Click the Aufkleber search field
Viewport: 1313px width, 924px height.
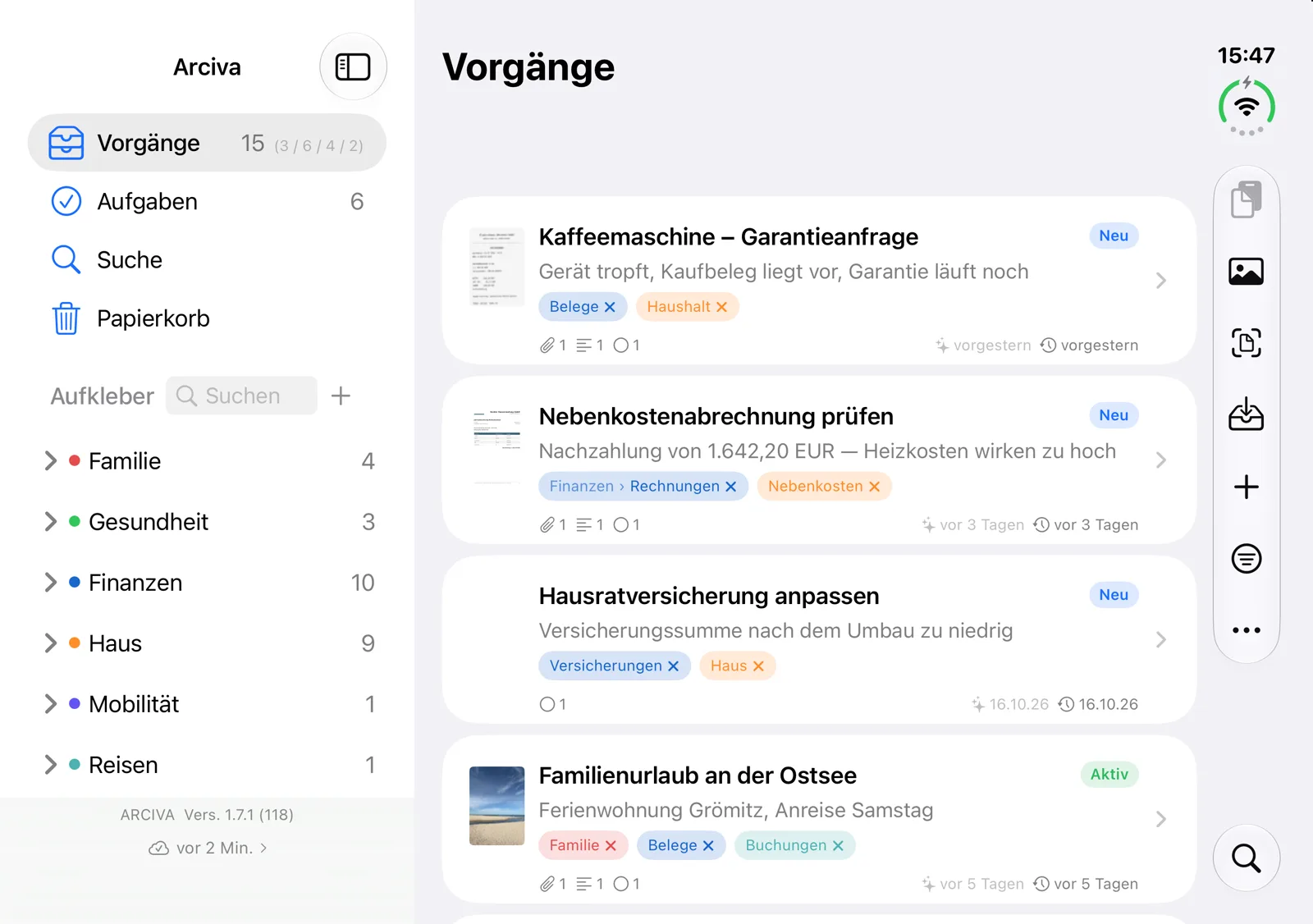tap(241, 396)
